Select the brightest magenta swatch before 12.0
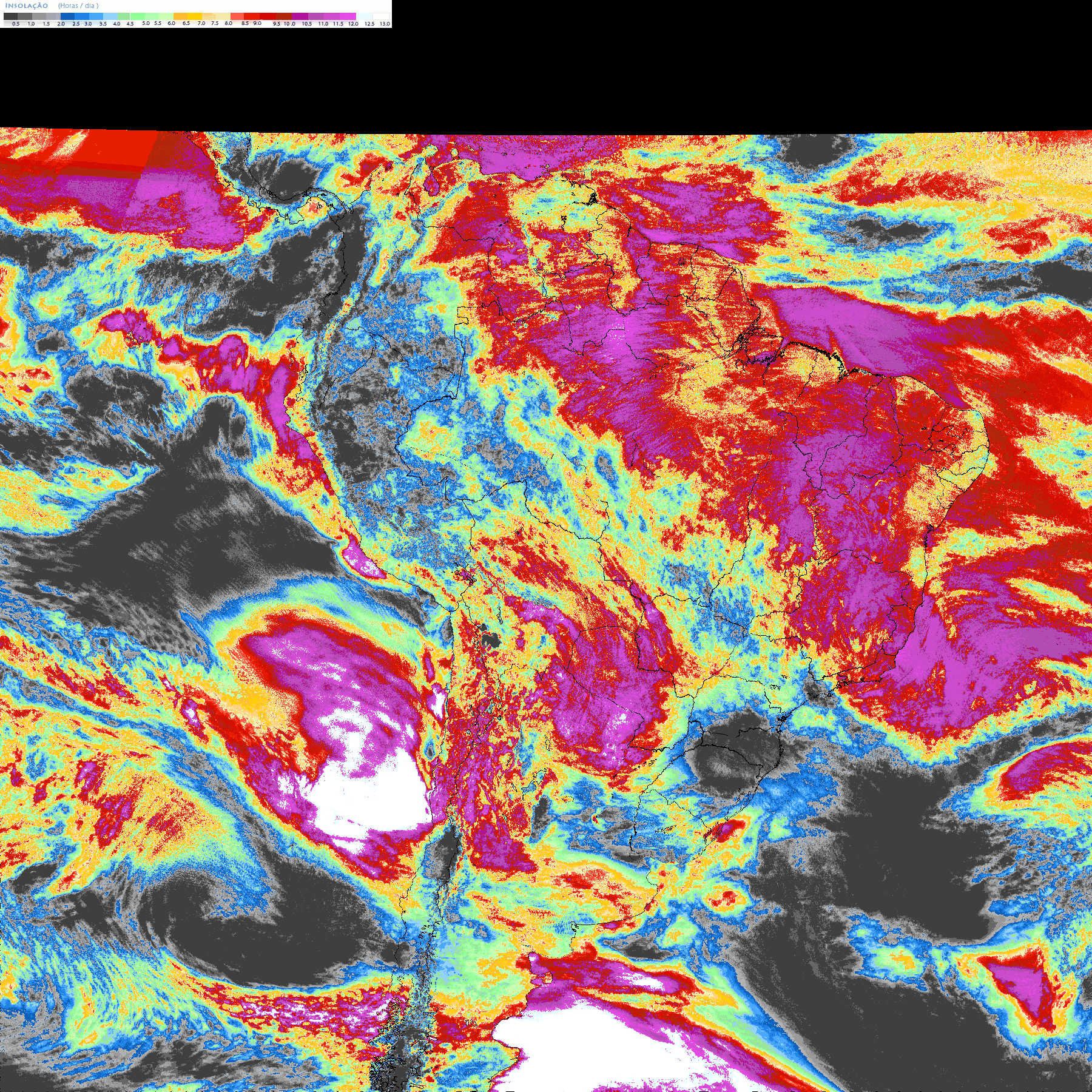Image resolution: width=1092 pixels, height=1092 pixels. (x=348, y=16)
